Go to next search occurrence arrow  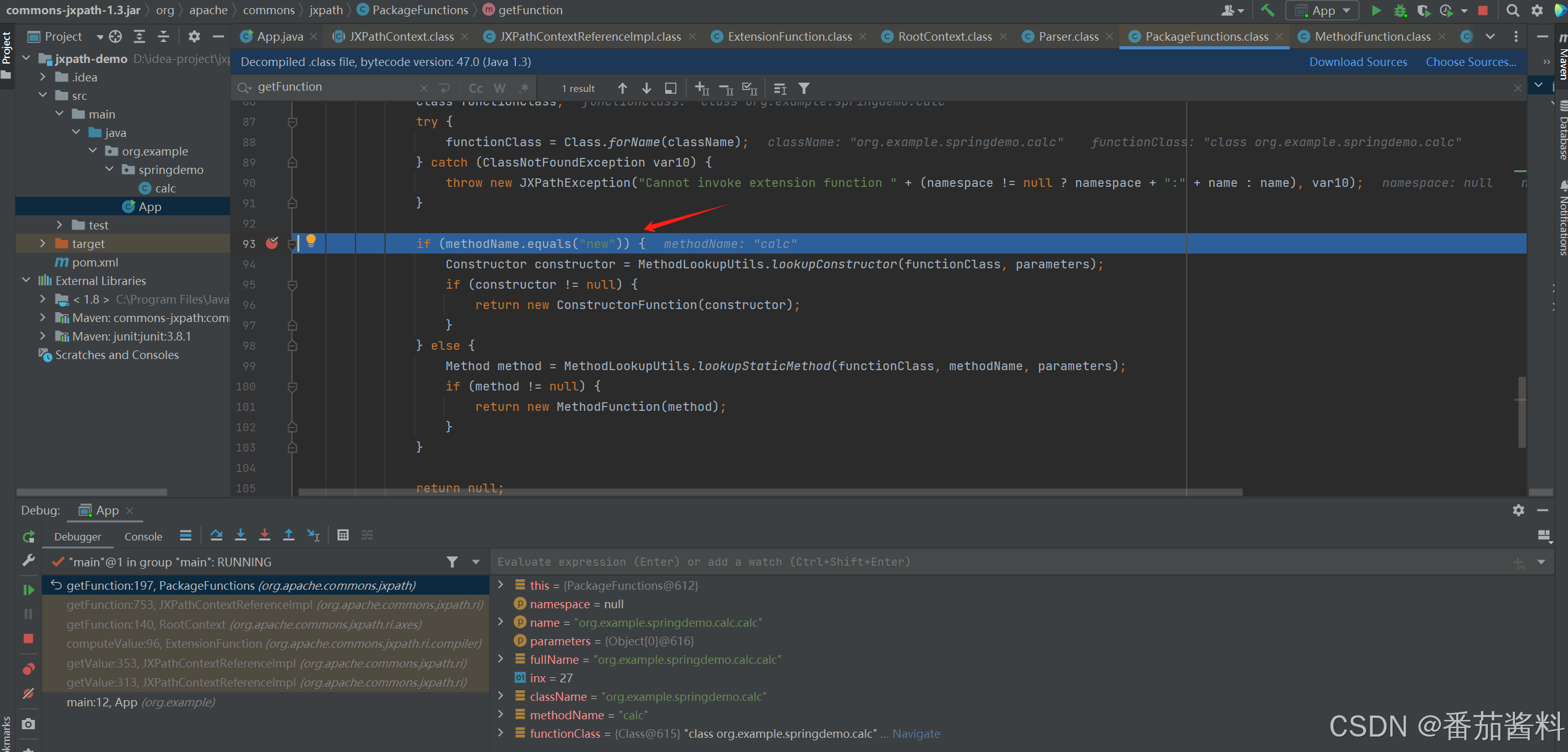647,88
